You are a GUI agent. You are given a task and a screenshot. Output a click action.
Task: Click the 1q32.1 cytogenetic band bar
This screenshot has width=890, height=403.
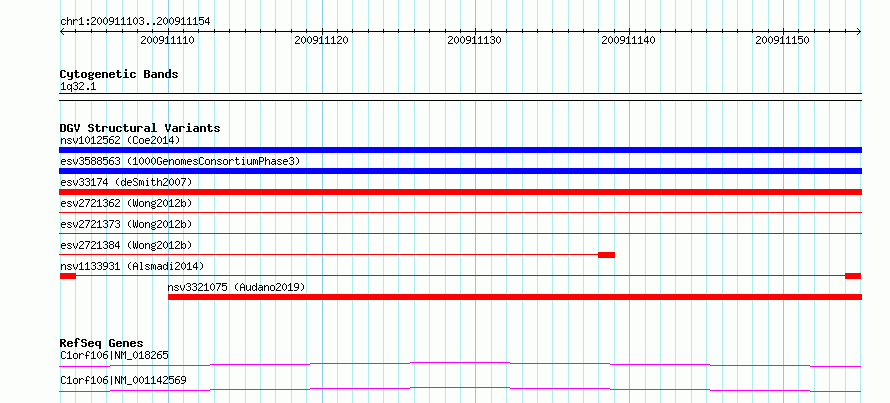(x=460, y=96)
